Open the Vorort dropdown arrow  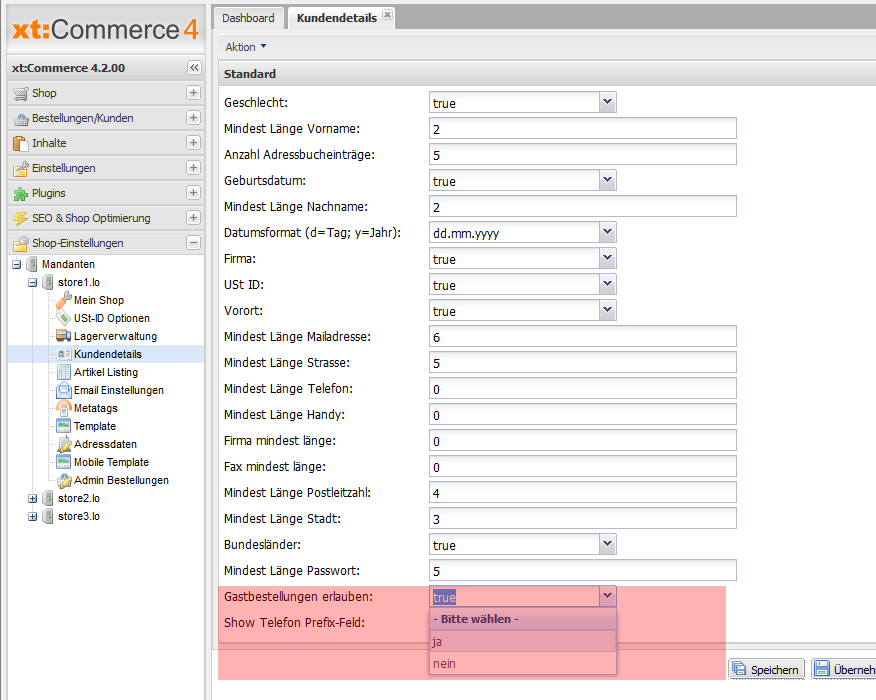[608, 310]
